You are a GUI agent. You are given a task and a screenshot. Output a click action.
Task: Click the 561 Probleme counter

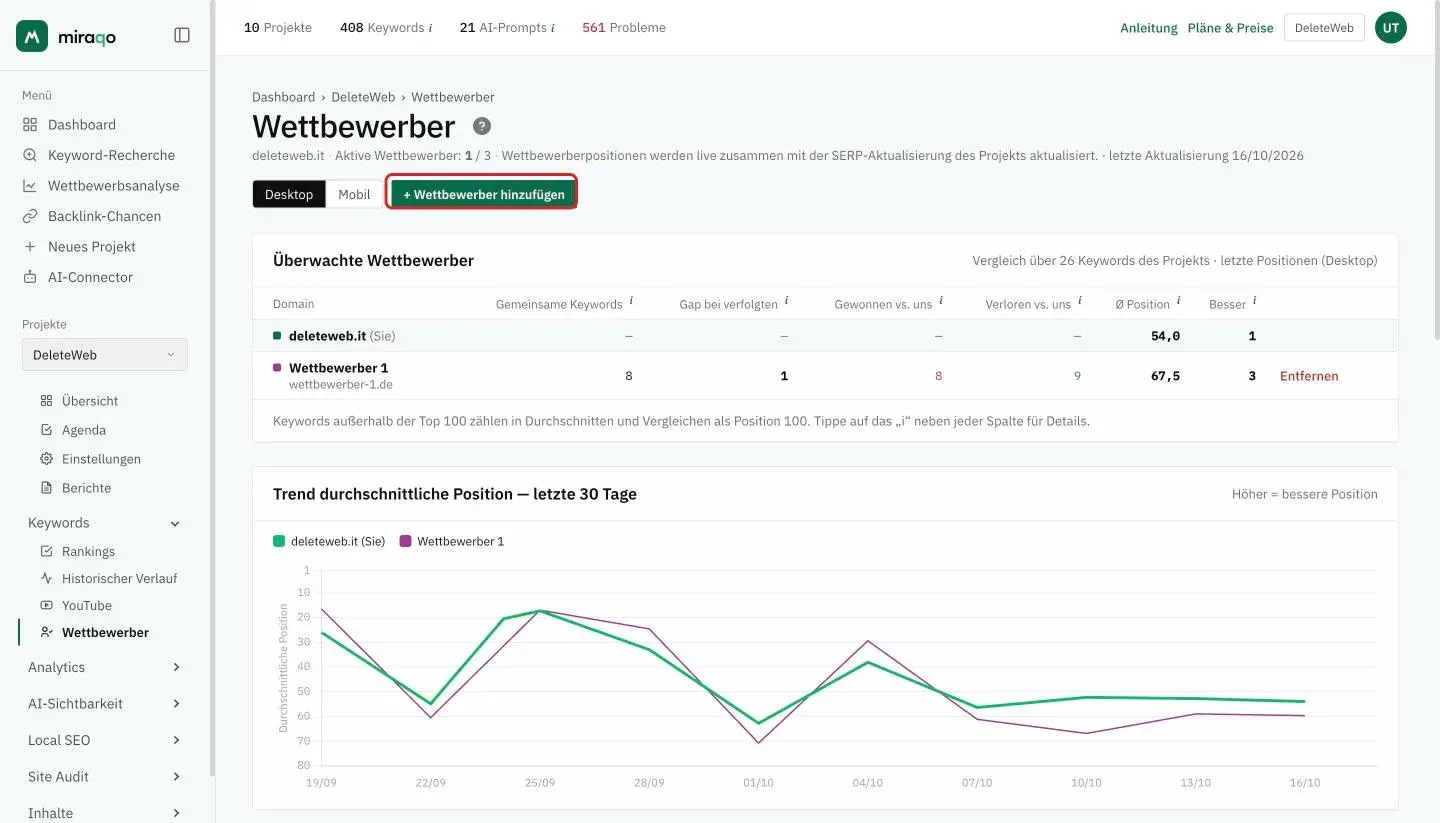[x=624, y=28]
